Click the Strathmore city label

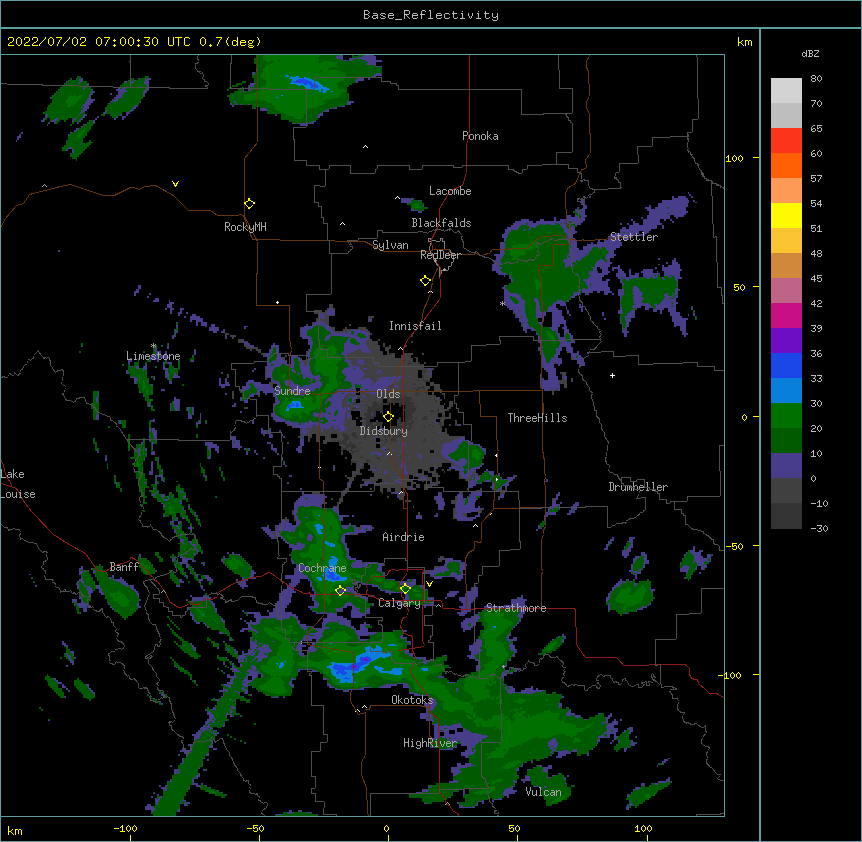[x=516, y=608]
